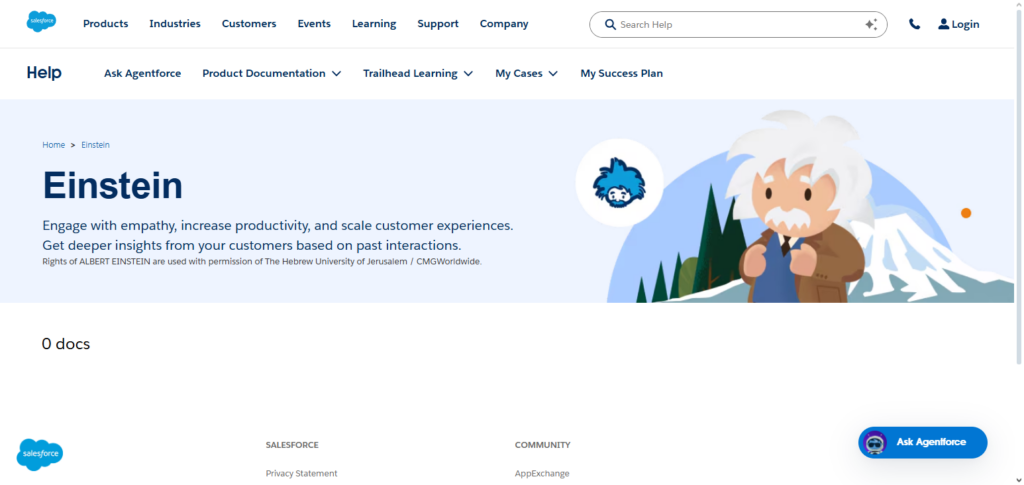The height and width of the screenshot is (485, 1024).
Task: Click the large Einstein page title
Action: tap(113, 185)
